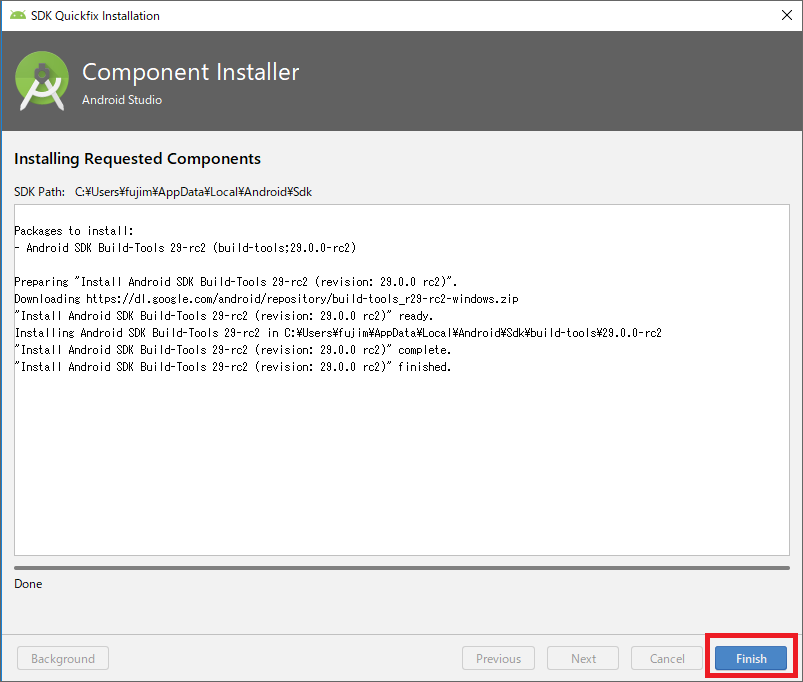Click the 'SDK Quickfix Installation' window title
Viewport: 803px width, 682px height.
(95, 16)
